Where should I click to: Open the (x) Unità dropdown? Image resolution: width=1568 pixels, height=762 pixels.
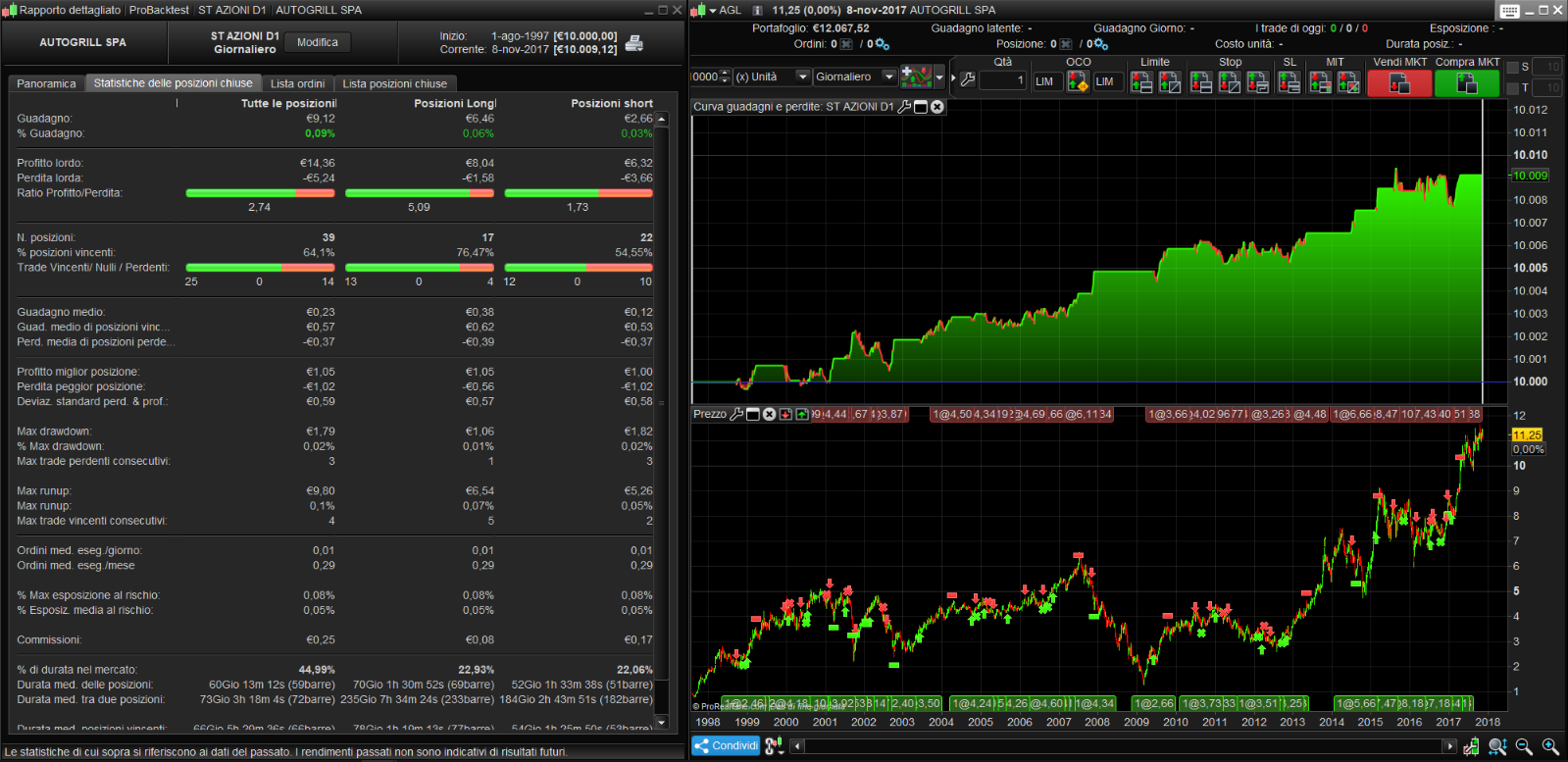tap(773, 76)
